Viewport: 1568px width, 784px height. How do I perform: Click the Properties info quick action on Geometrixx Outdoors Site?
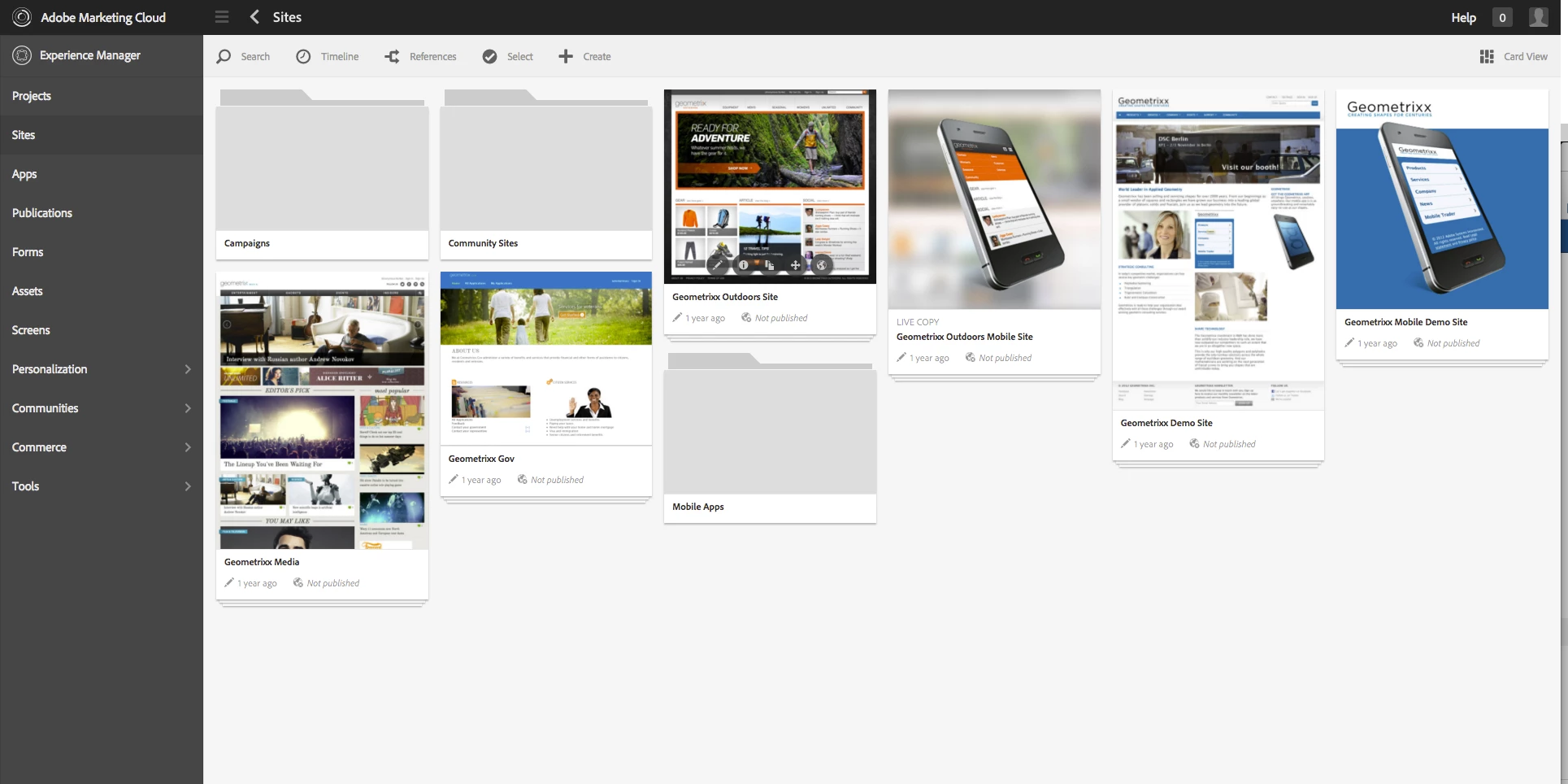point(743,265)
